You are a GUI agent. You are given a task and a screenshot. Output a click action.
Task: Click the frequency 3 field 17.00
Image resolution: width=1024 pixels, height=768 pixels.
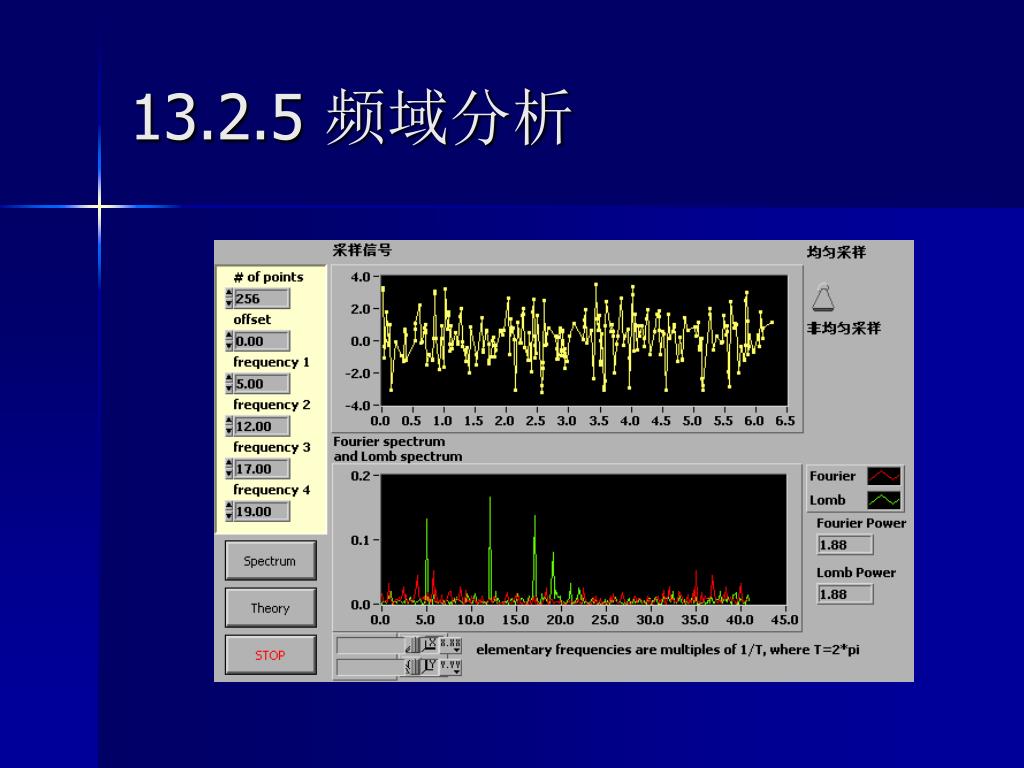261,469
